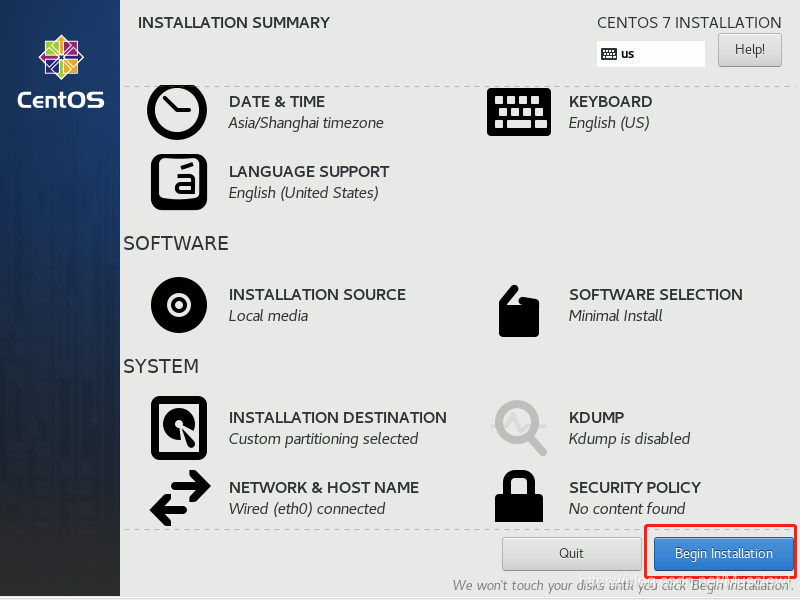Click 'English (United States)' text
This screenshot has width=800, height=600.
click(x=304, y=193)
